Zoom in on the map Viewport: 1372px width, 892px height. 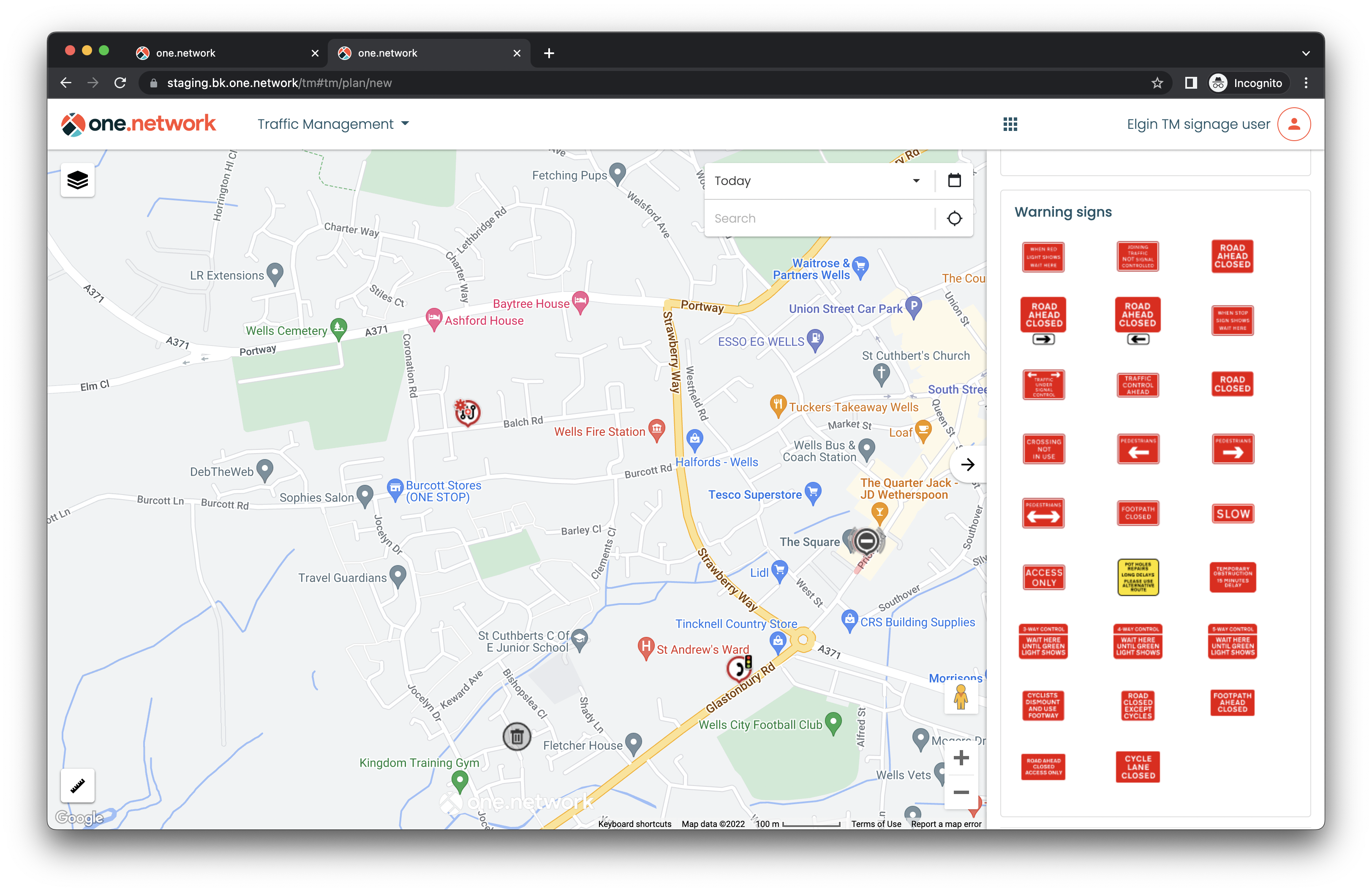click(961, 758)
